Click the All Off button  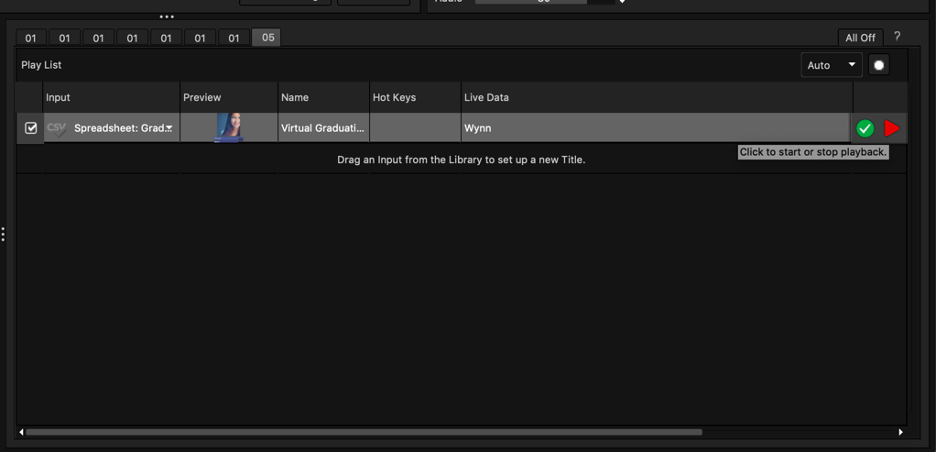pos(860,38)
